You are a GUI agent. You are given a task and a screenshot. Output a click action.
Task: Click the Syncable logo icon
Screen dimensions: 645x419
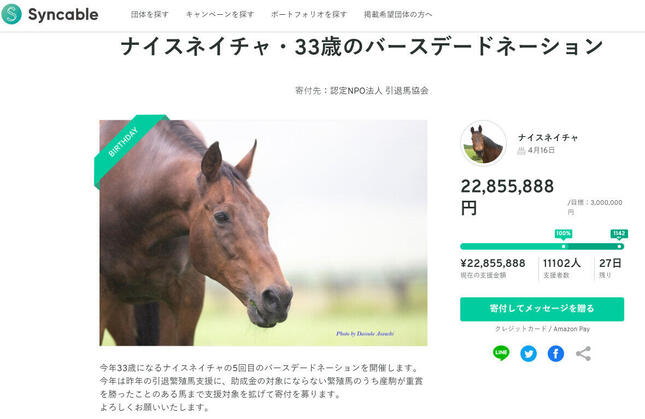click(12, 14)
